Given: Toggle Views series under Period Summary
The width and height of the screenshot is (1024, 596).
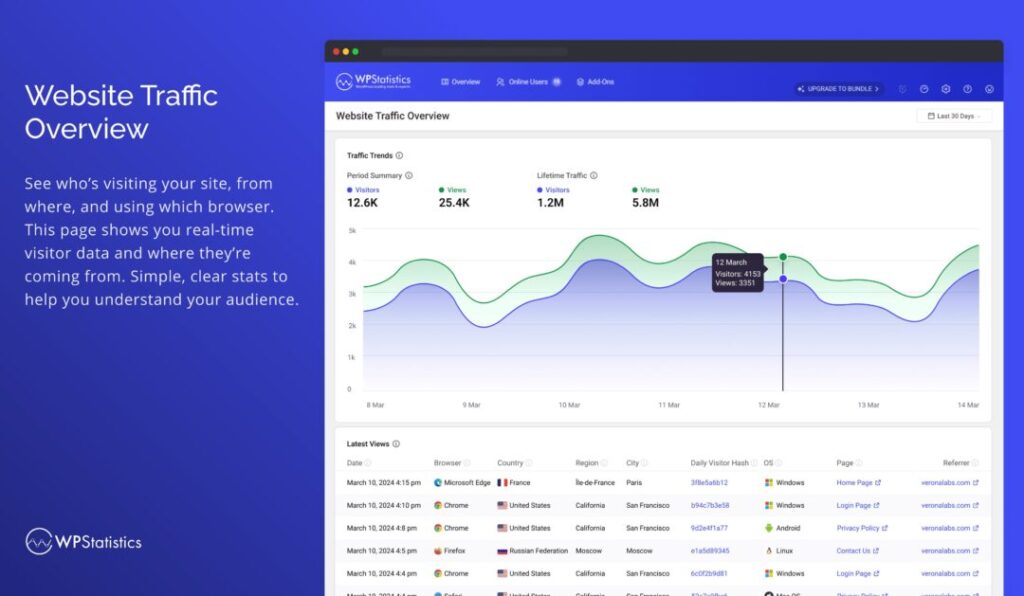Looking at the screenshot, I should tap(453, 190).
